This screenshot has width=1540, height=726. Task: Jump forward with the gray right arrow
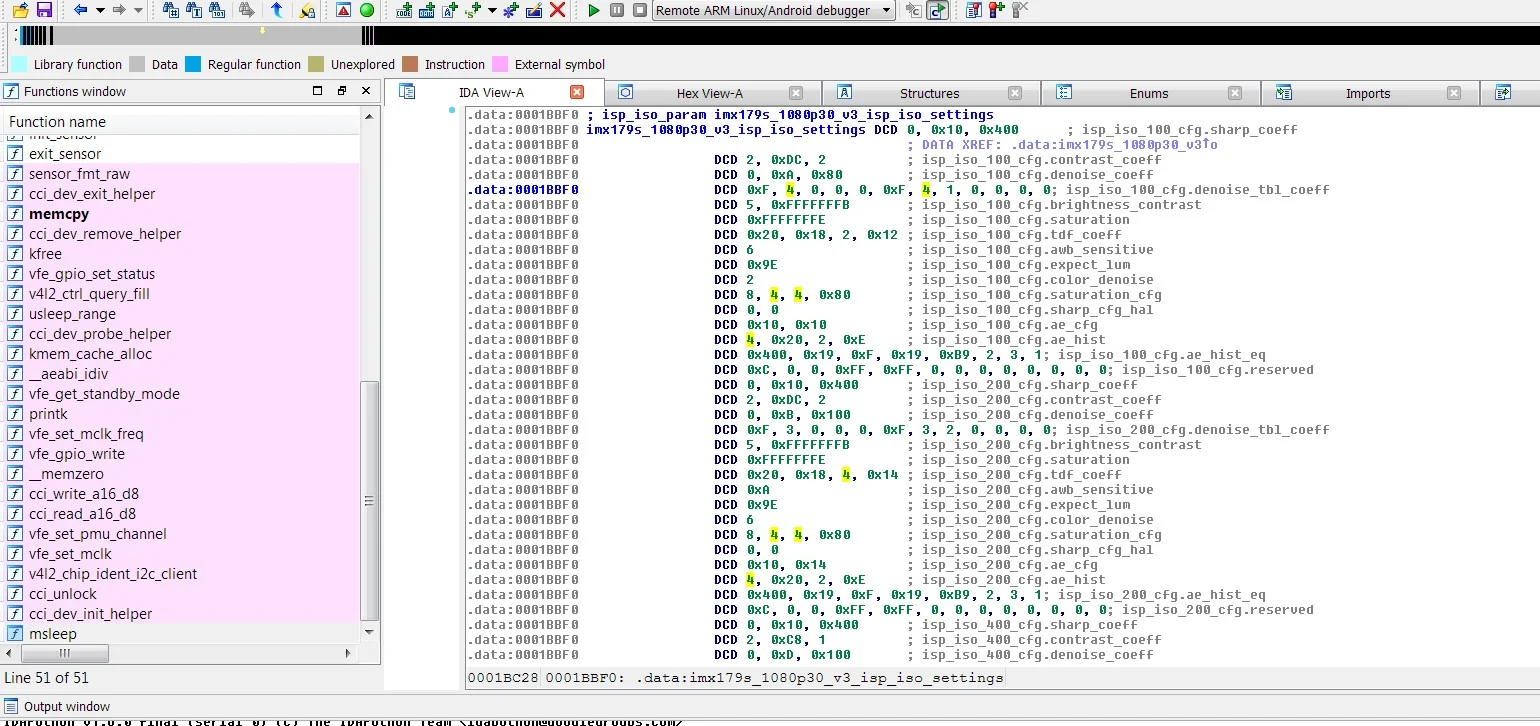click(x=119, y=10)
